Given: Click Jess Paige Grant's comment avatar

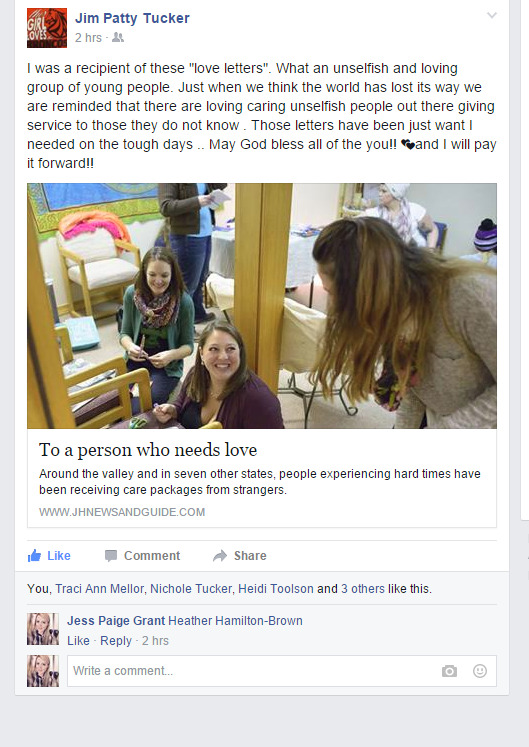Looking at the screenshot, I should pos(43,629).
